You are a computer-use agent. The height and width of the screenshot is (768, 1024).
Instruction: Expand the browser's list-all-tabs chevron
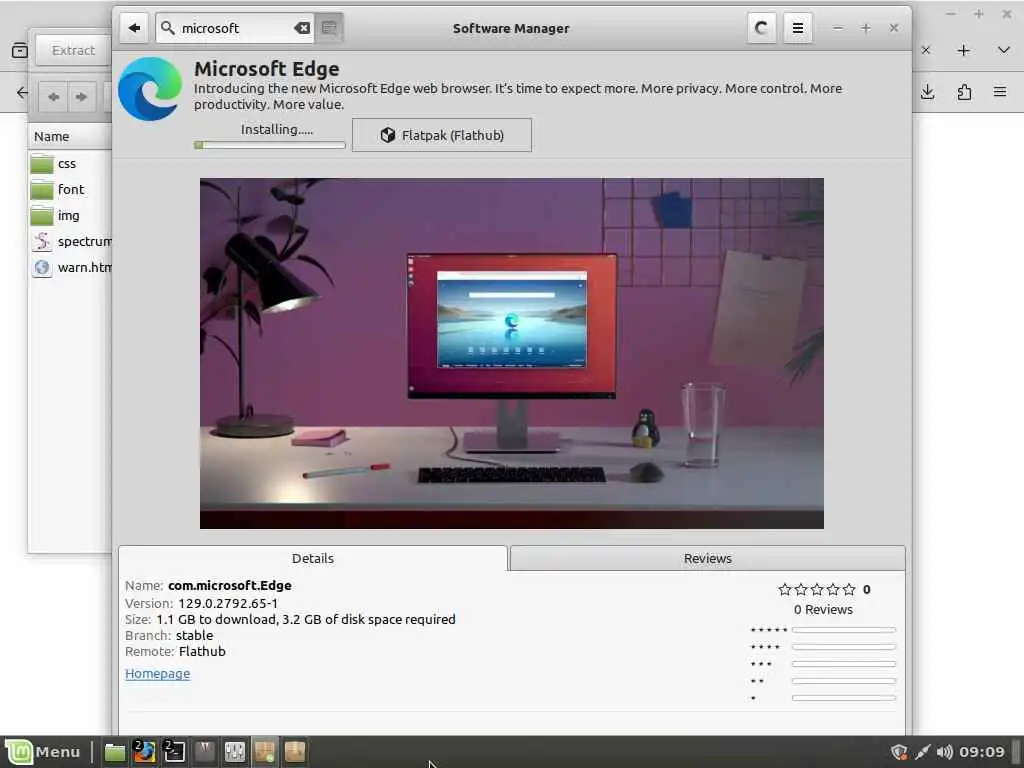(1004, 50)
